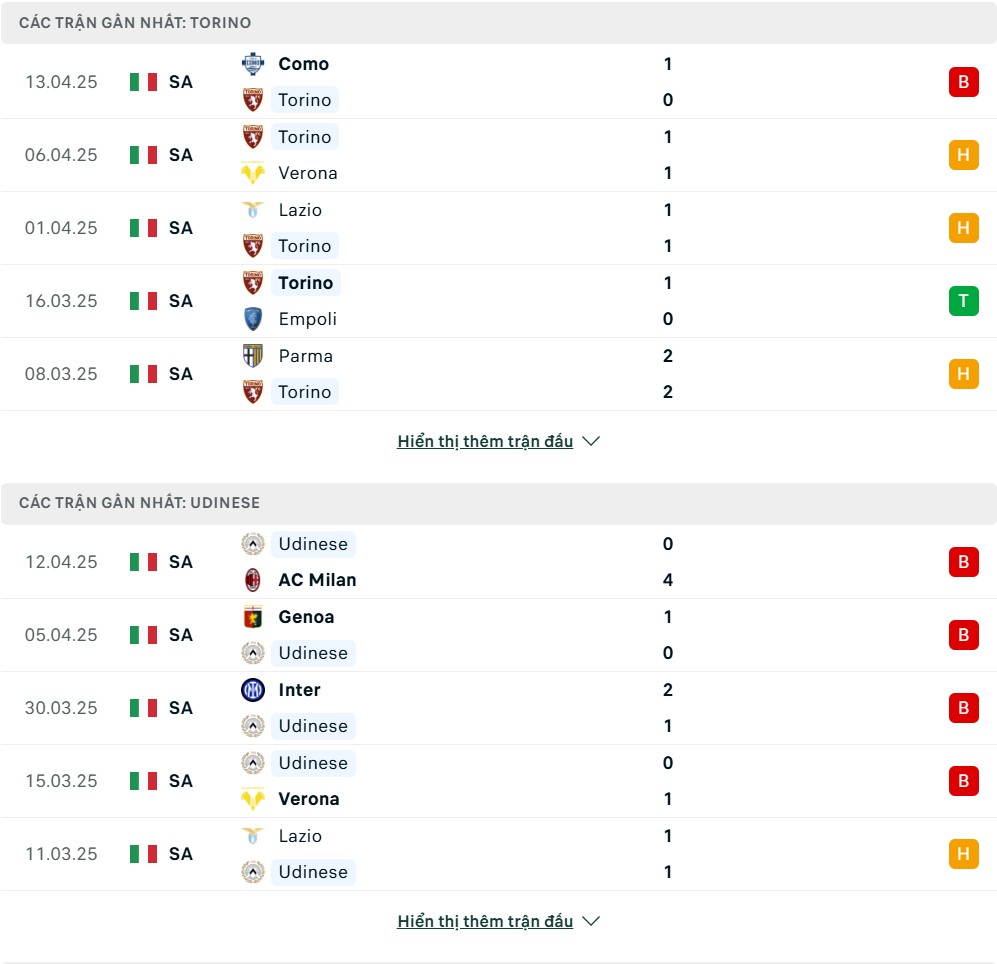The height and width of the screenshot is (964, 997).
Task: Click the orange H badge on Lazio-Udinese match
Action: tap(963, 853)
